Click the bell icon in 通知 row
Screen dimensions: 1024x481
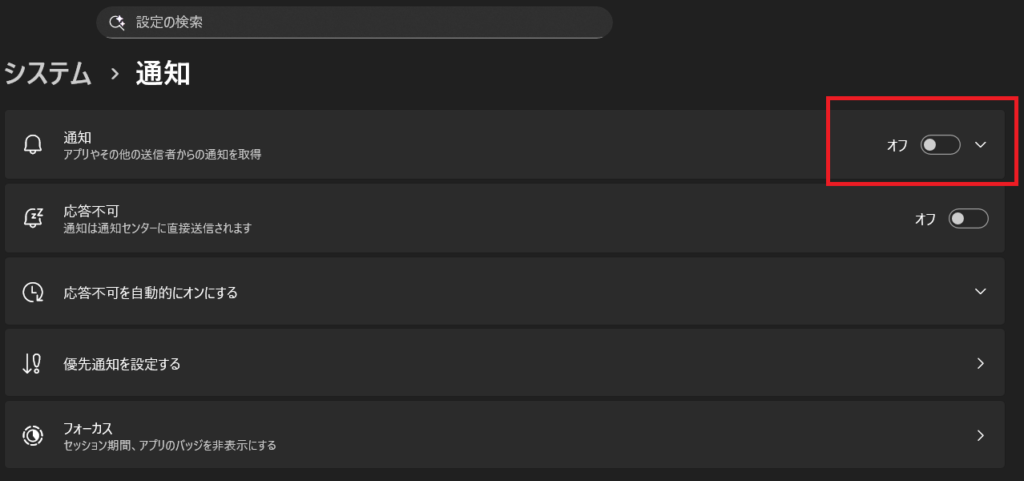point(33,145)
